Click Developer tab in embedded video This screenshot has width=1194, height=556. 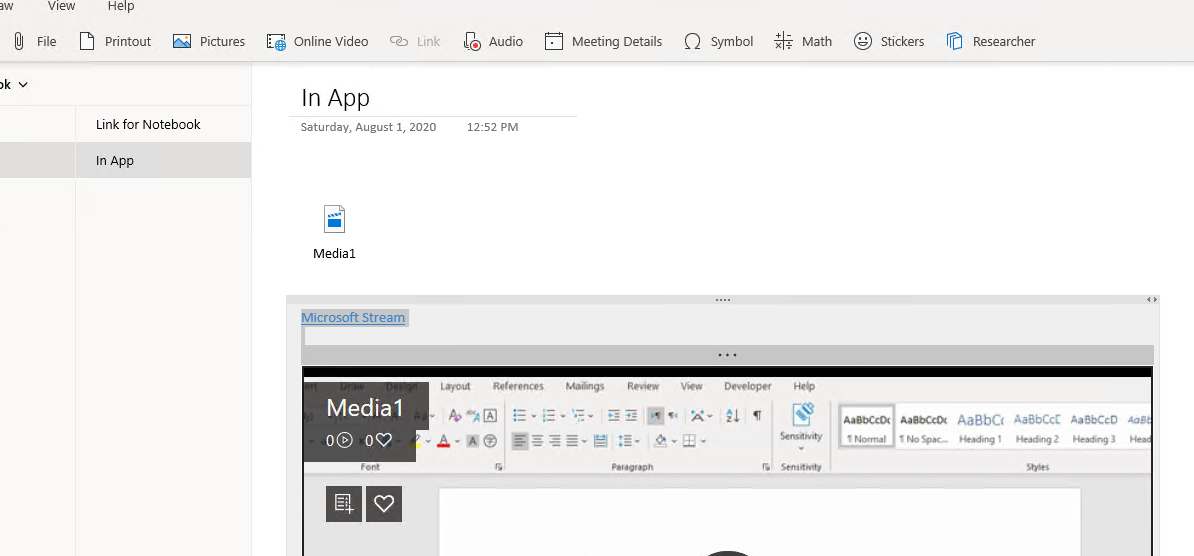pyautogui.click(x=748, y=386)
